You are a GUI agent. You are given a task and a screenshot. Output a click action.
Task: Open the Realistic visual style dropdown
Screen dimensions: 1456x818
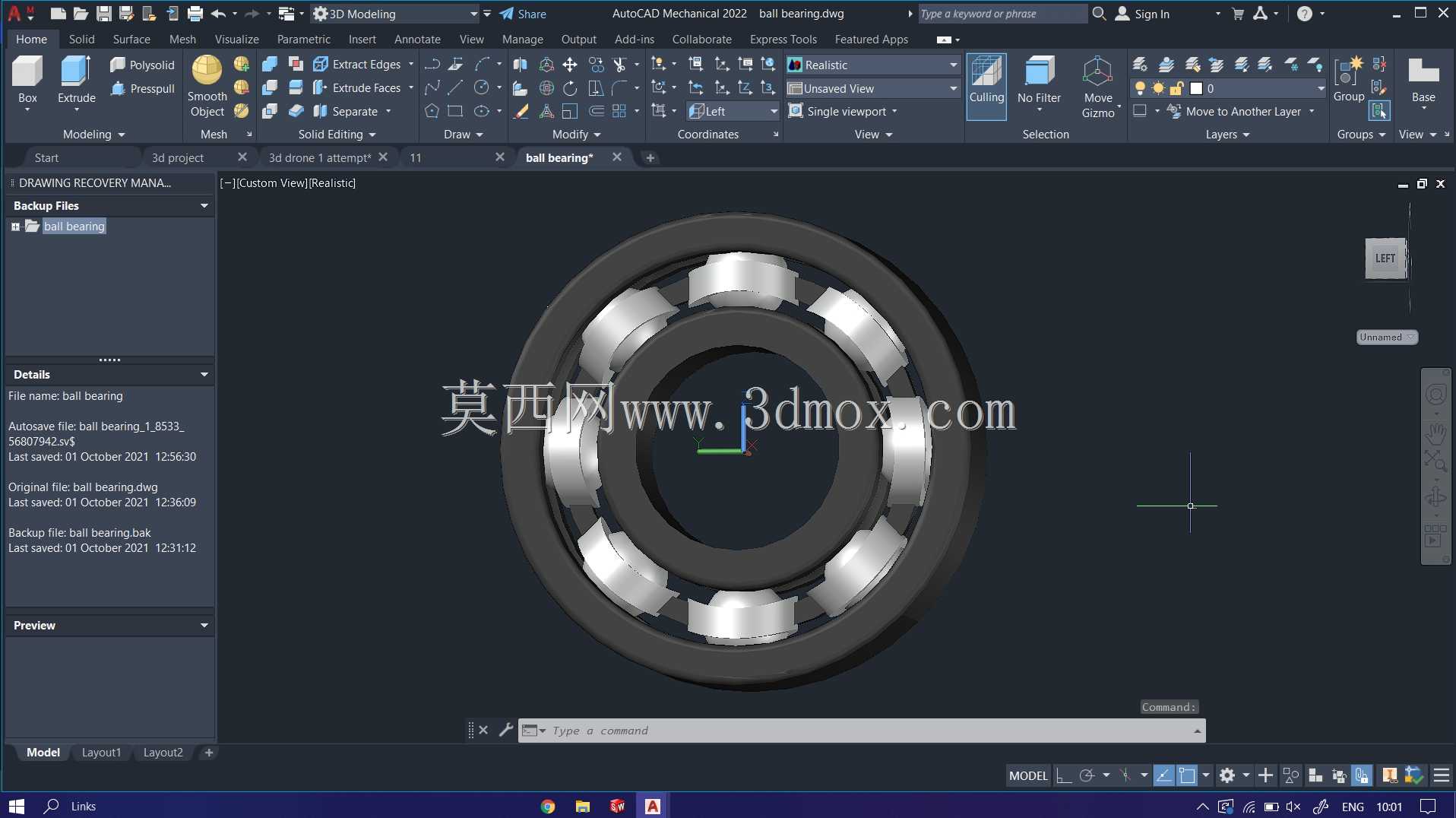click(x=873, y=65)
